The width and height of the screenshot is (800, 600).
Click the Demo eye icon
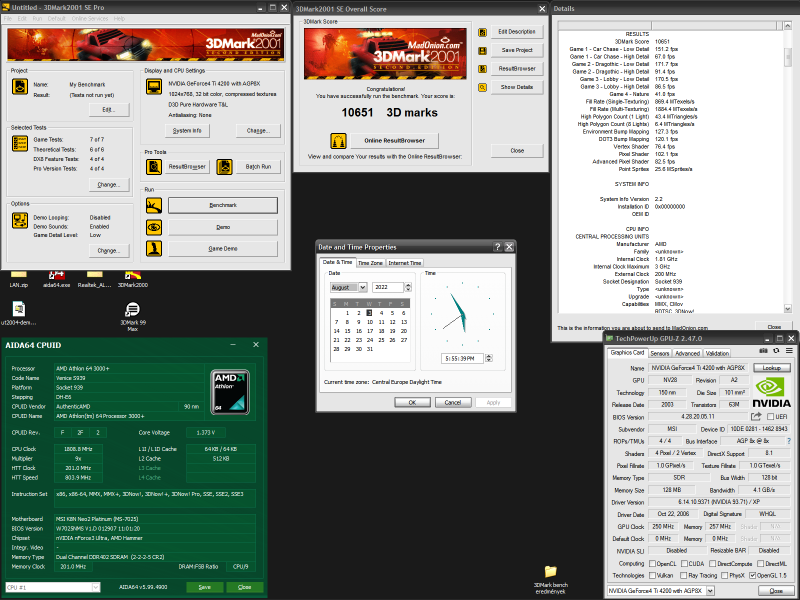point(154,227)
